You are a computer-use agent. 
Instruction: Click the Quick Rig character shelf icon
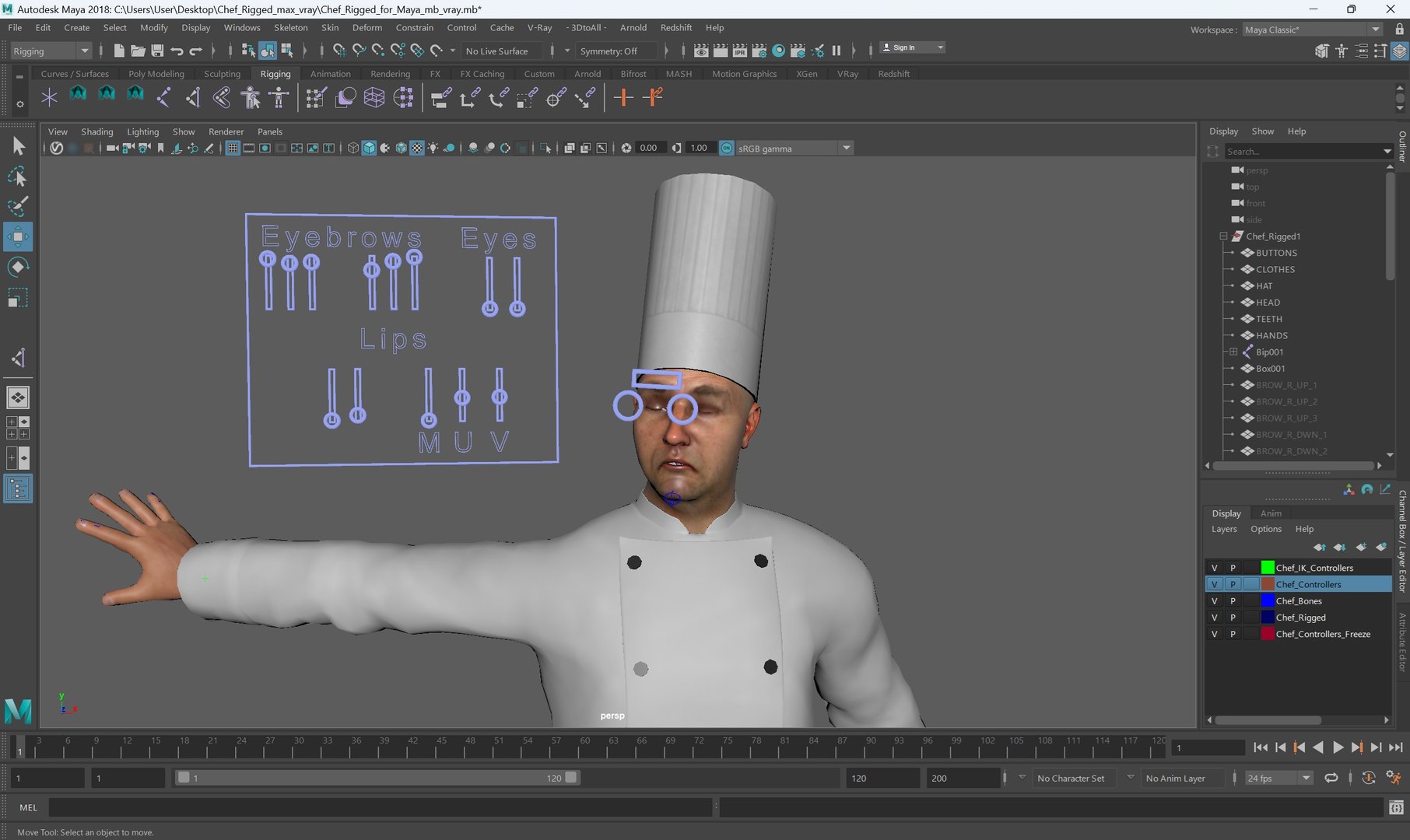(x=250, y=97)
